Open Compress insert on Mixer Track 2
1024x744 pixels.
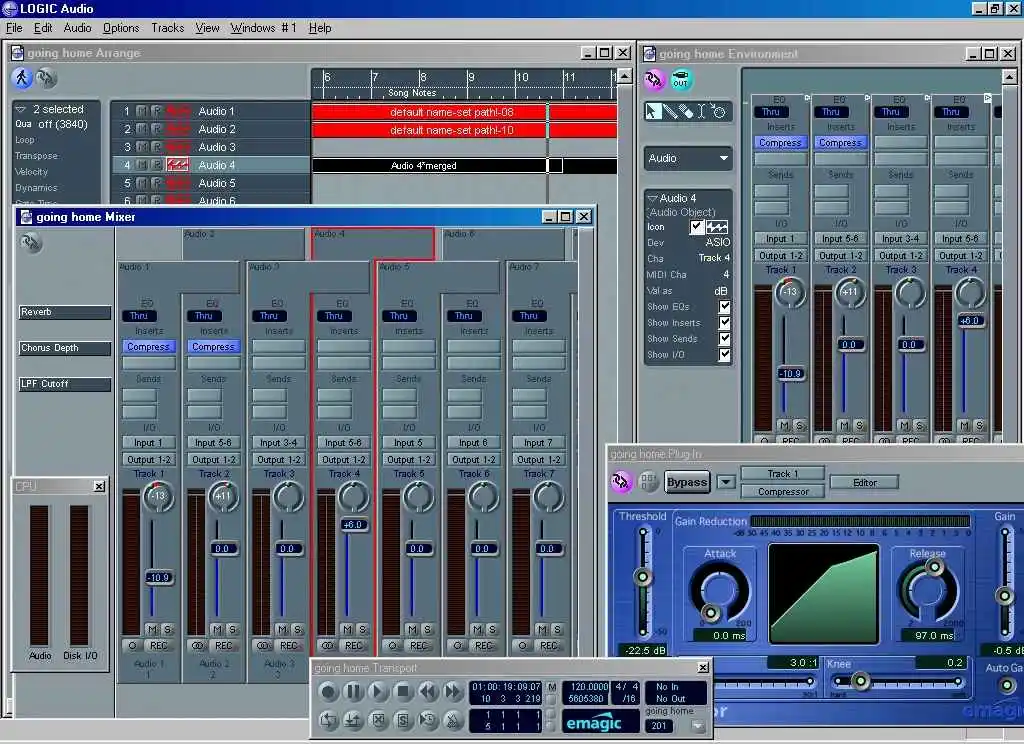point(214,347)
